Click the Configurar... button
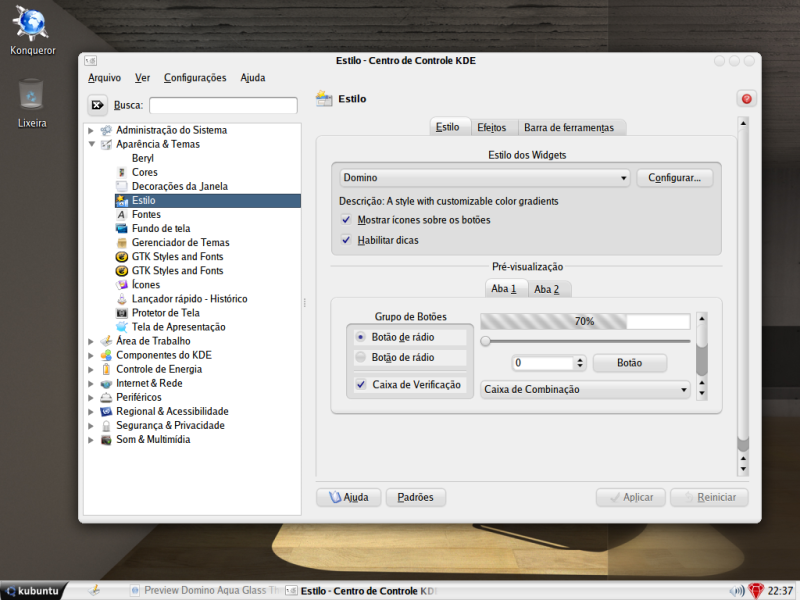This screenshot has width=800, height=600. coord(674,178)
